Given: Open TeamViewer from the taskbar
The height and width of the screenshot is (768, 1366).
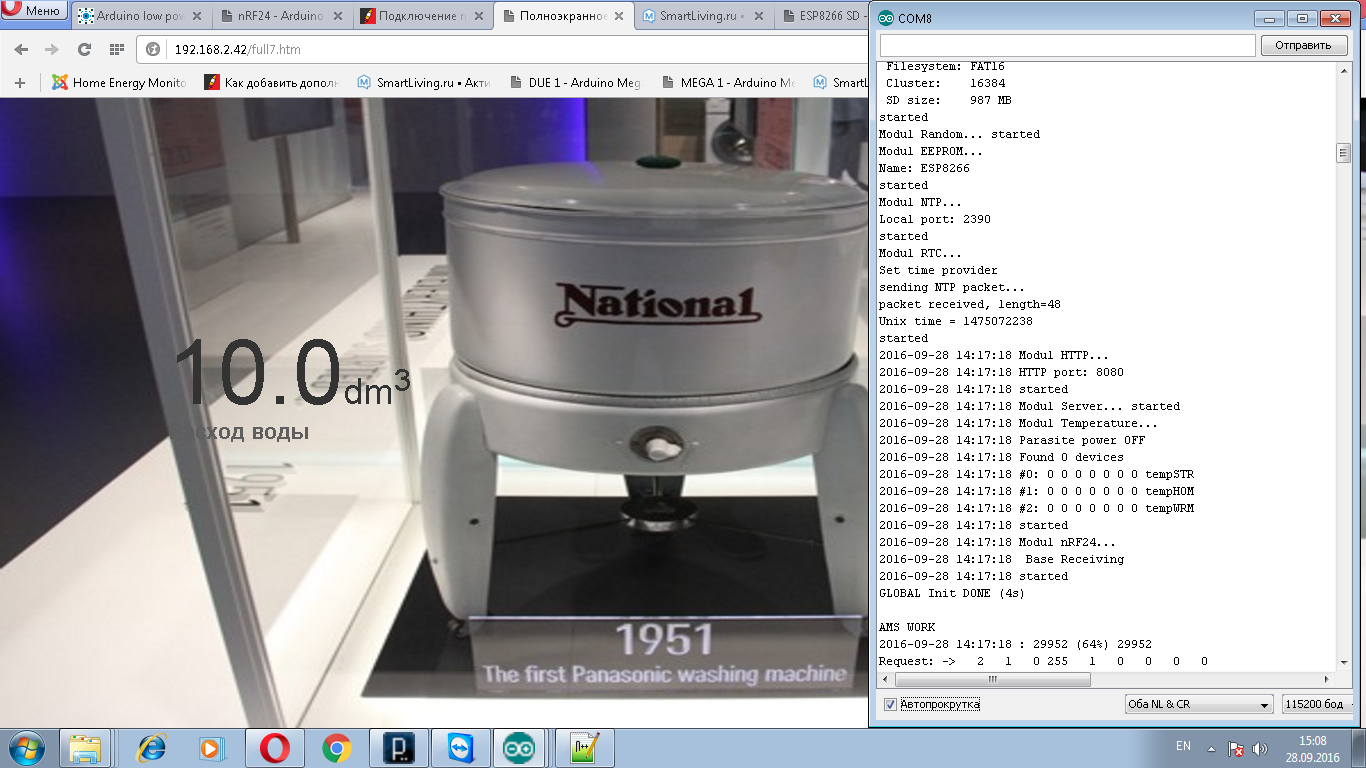Looking at the screenshot, I should pos(463,748).
